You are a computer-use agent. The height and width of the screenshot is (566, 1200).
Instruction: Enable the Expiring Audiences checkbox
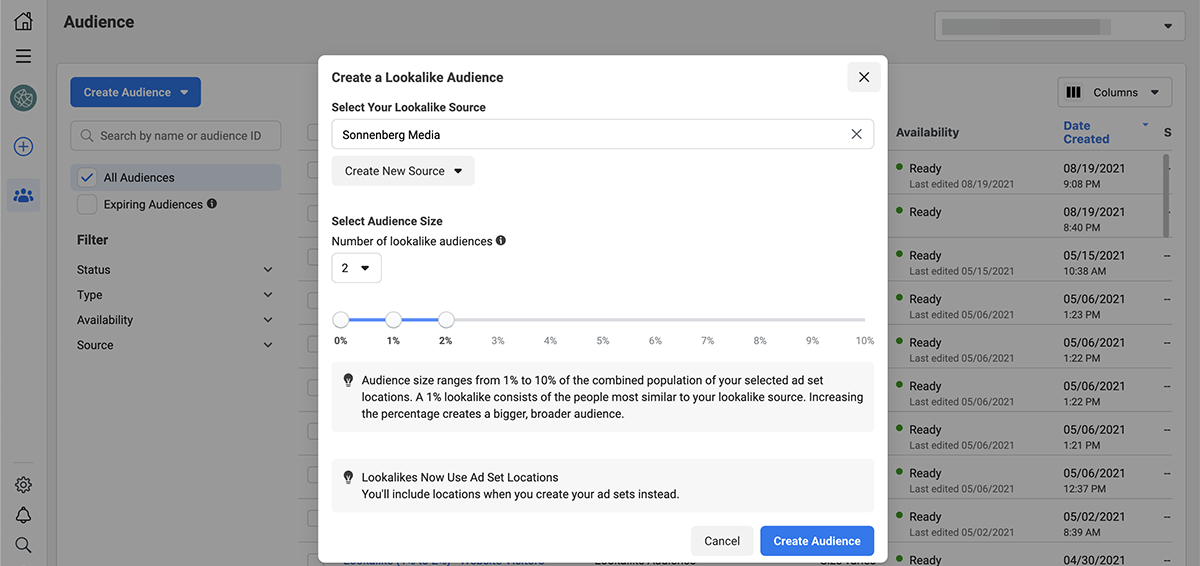(87, 204)
